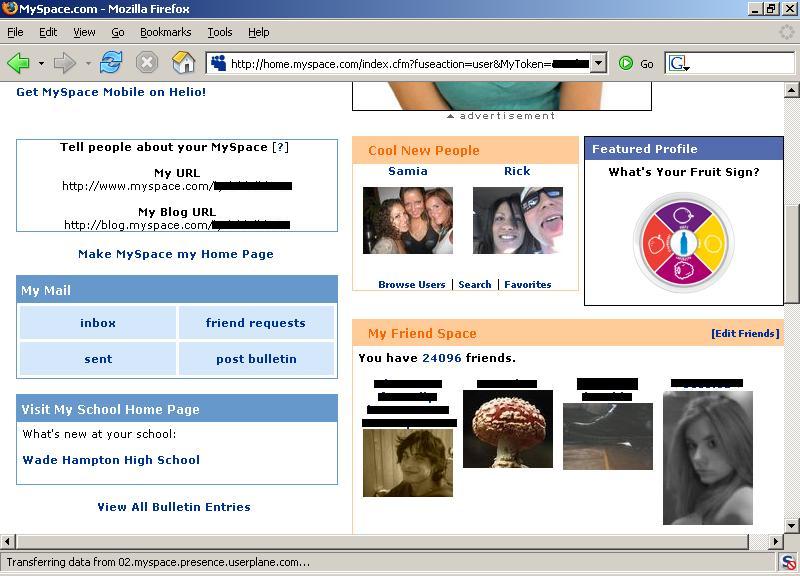The height and width of the screenshot is (576, 800).
Task: Open the Edit menu
Action: click(48, 32)
